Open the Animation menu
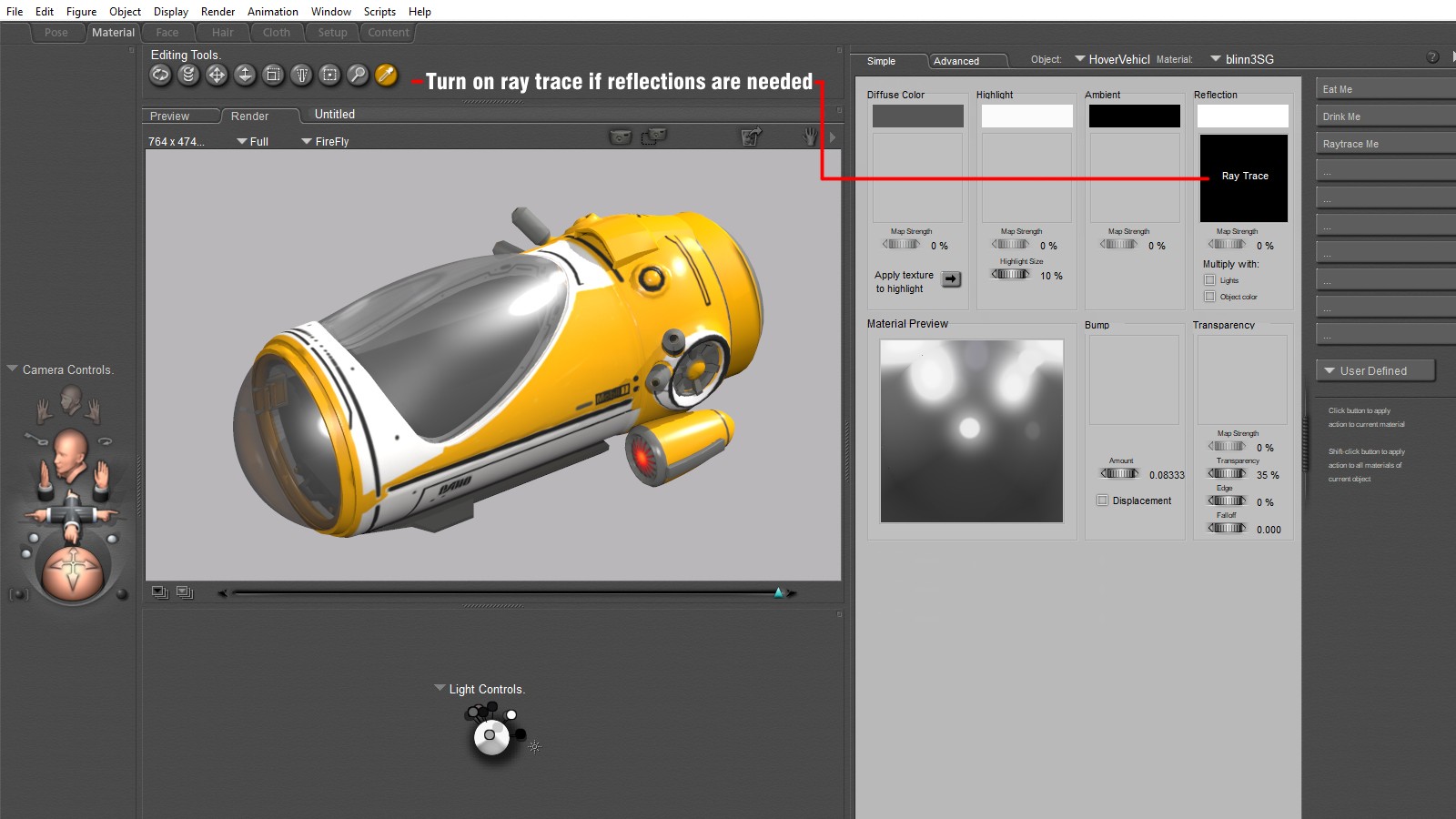Screen dimensions: 1456x819 273,12
